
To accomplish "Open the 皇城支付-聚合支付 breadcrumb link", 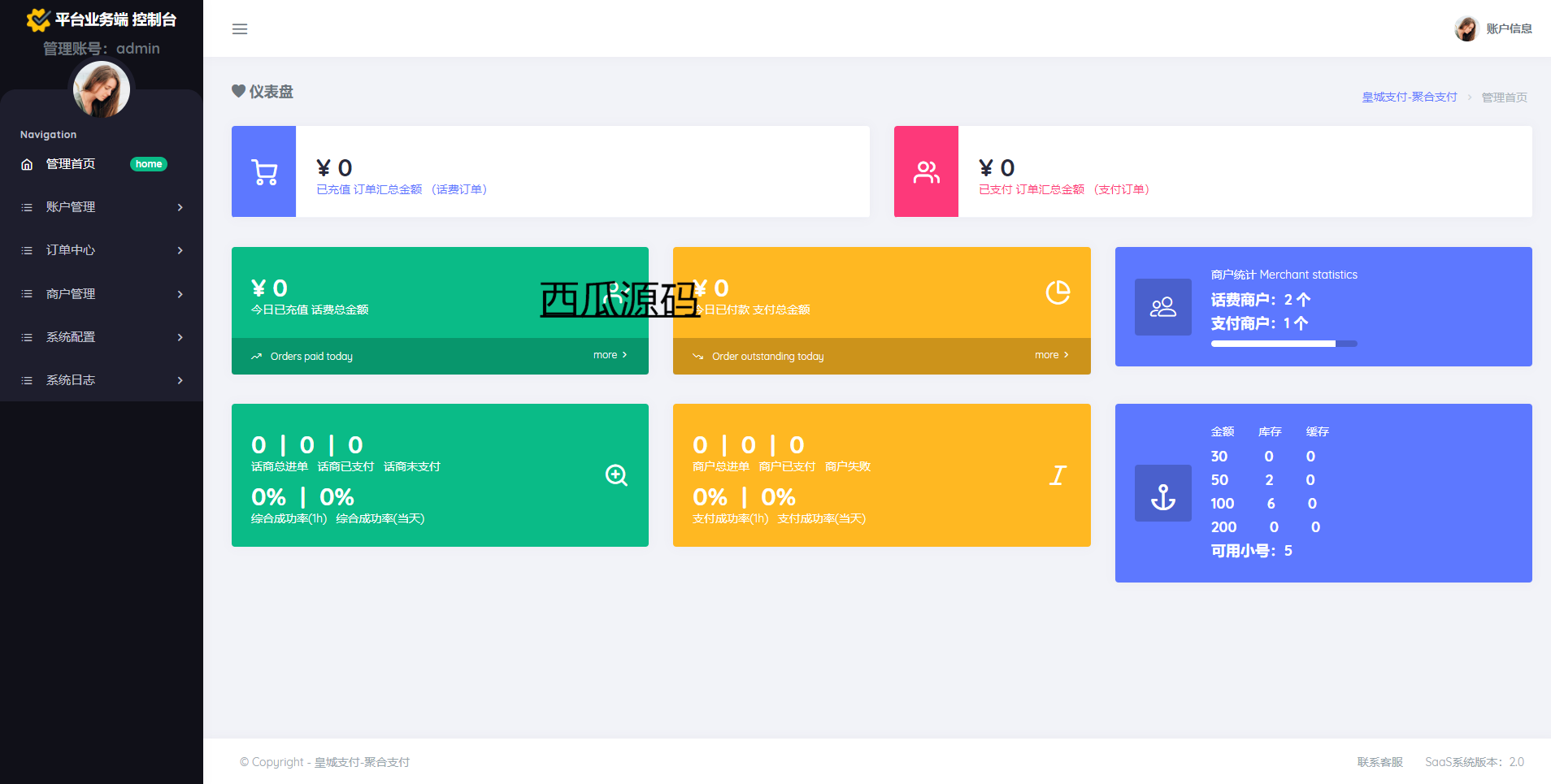I will click(1410, 97).
